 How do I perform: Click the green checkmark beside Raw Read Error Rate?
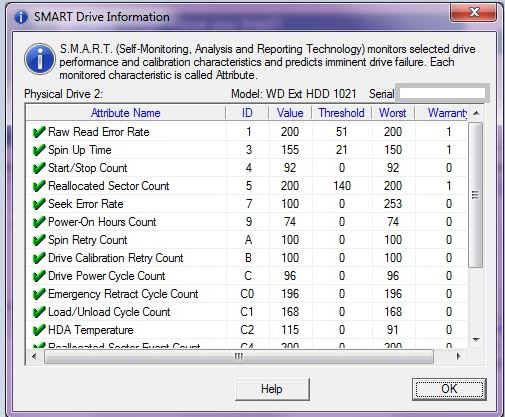pyautogui.click(x=39, y=132)
